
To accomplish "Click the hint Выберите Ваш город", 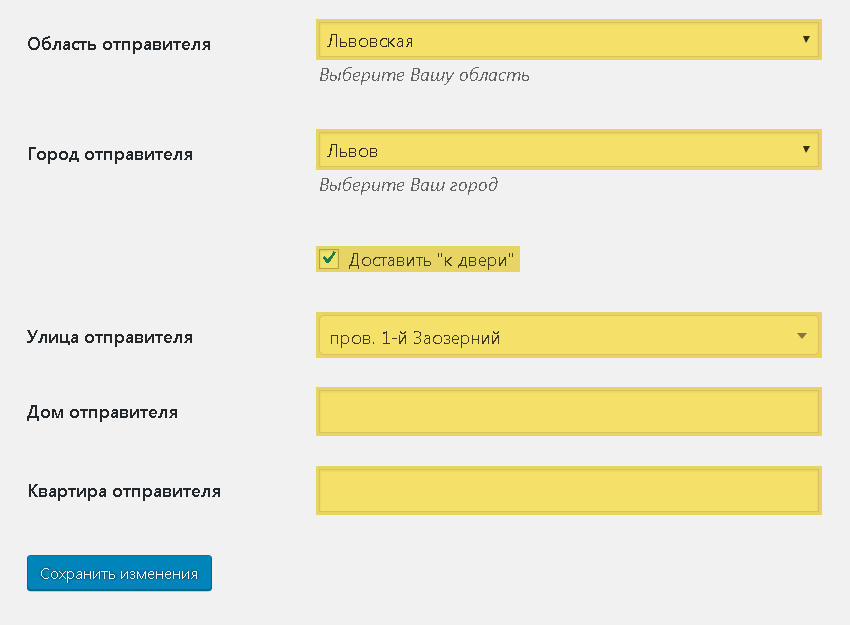I will [x=408, y=185].
